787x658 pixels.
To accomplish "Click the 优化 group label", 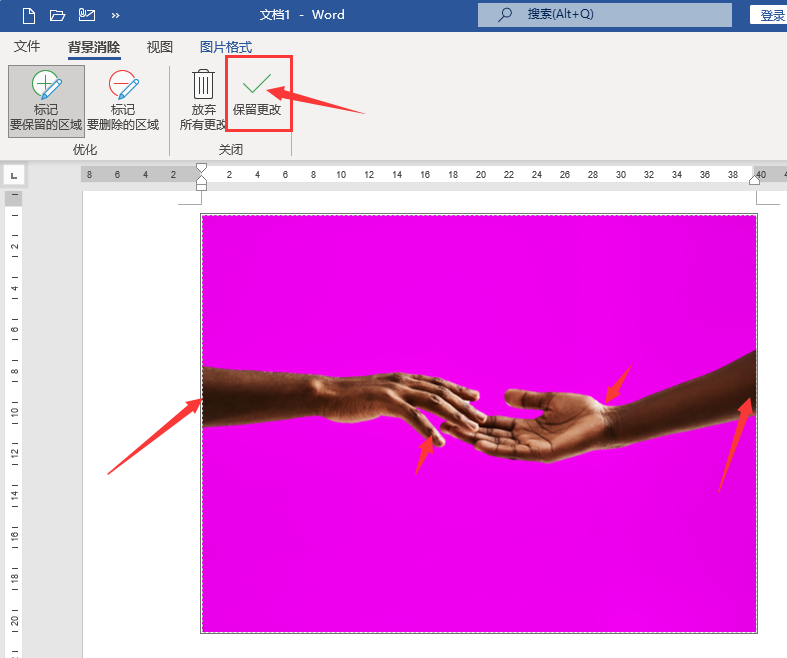I will click(x=85, y=150).
